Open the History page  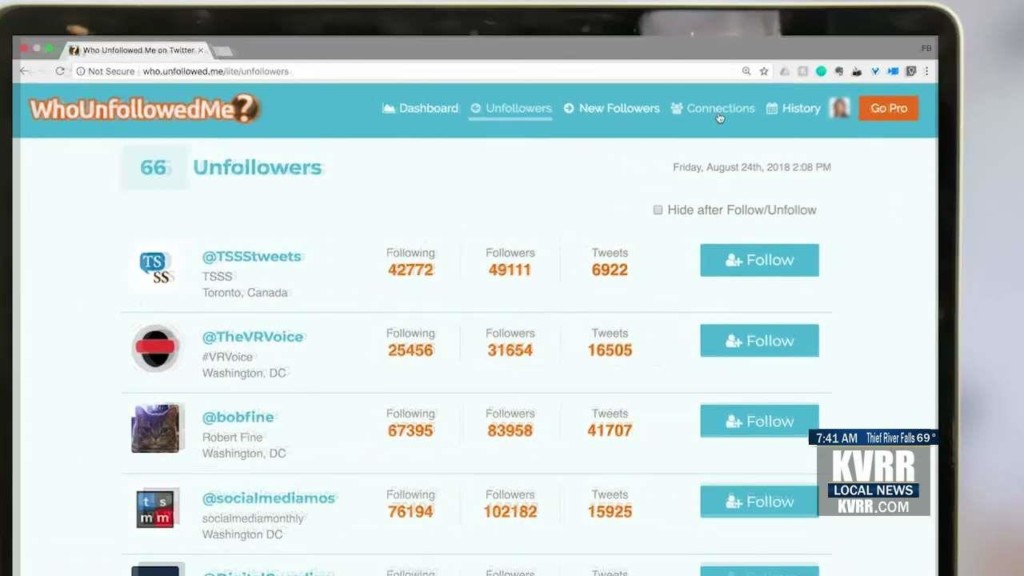[793, 108]
